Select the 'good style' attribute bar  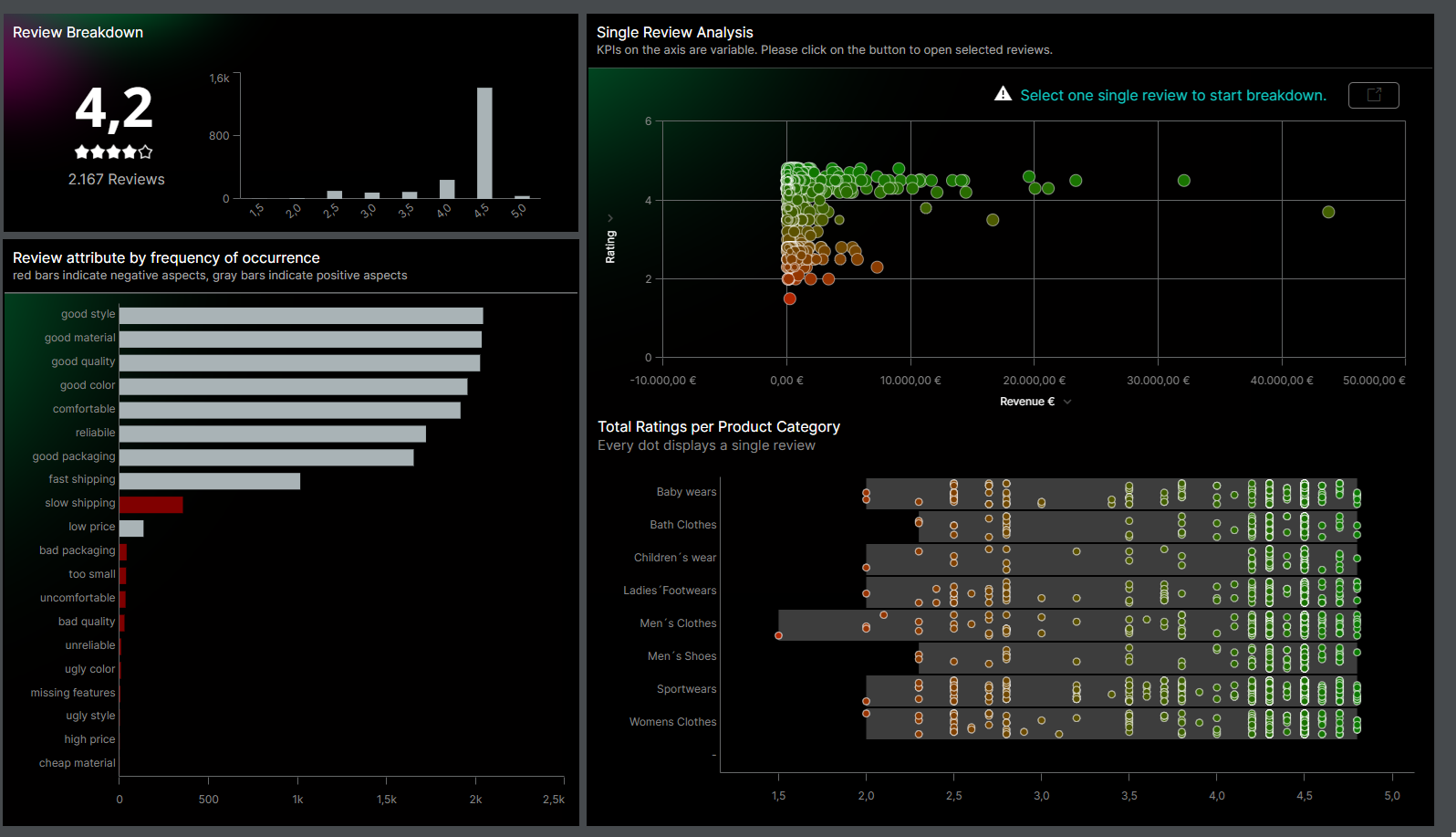click(x=301, y=316)
